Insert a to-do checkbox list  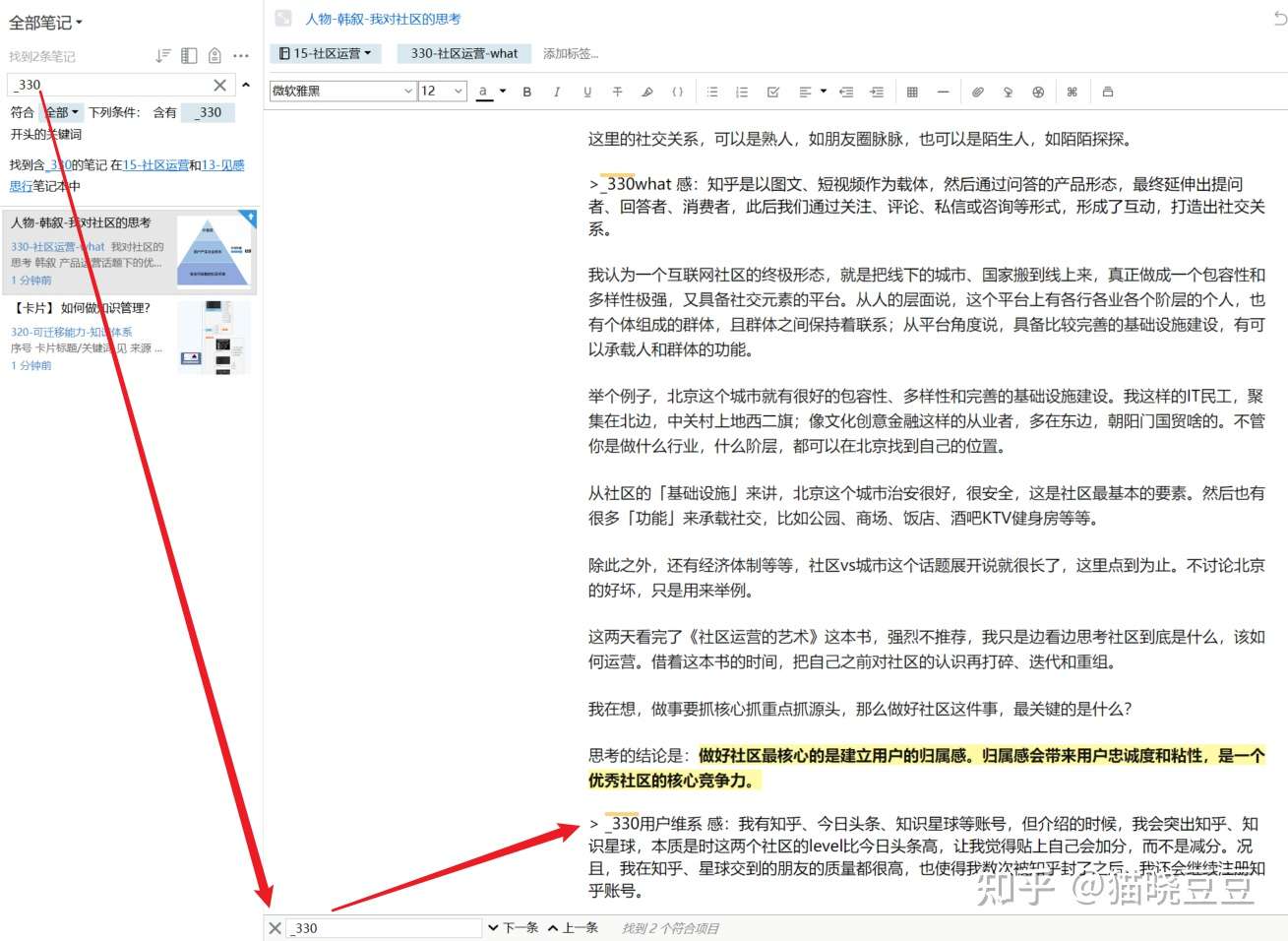(772, 91)
